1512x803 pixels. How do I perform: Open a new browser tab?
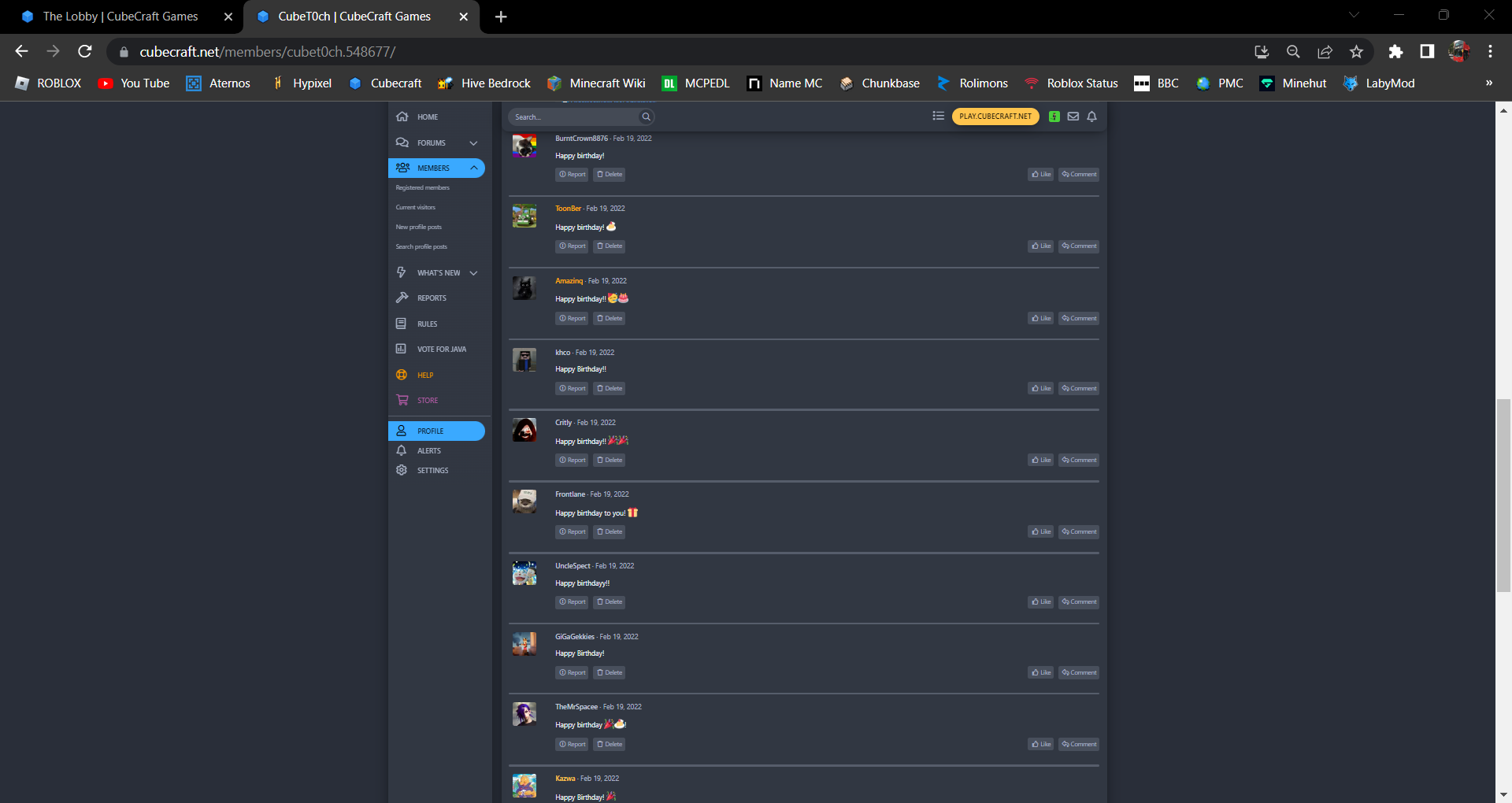pos(501,17)
